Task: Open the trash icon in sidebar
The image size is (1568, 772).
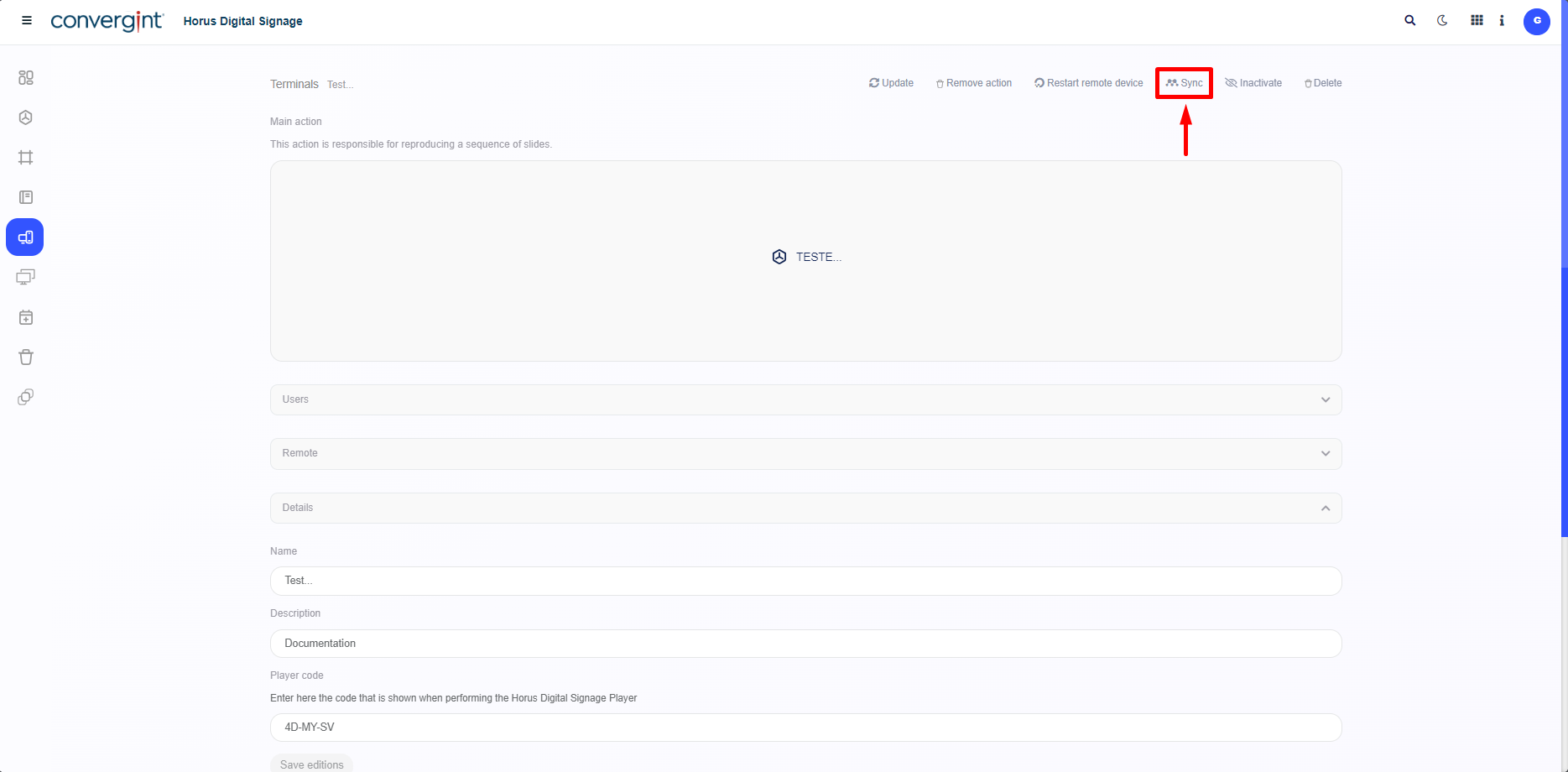Action: coord(26,357)
